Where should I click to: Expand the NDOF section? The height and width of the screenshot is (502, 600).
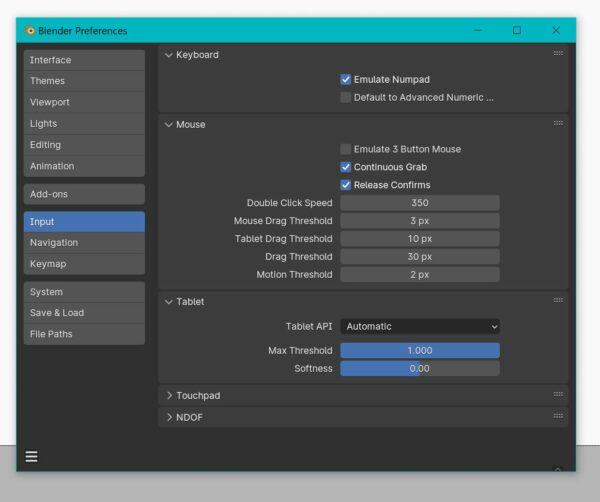coord(169,417)
